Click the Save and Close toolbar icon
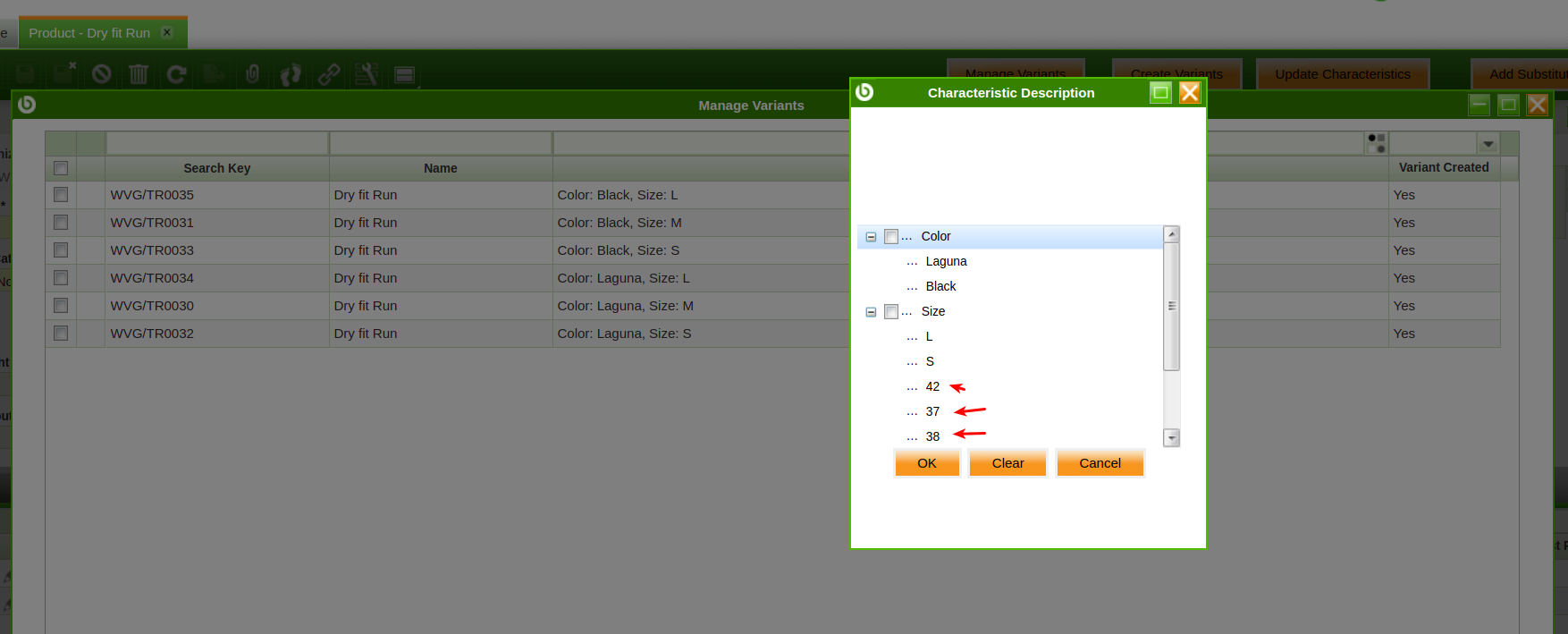Screen dimensions: 1568x634 [x=63, y=74]
